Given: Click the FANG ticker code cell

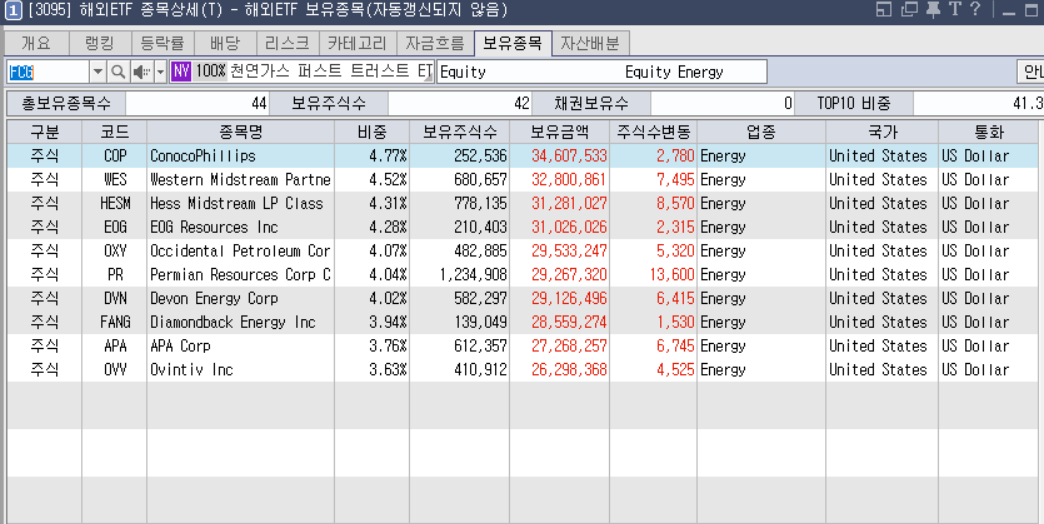Looking at the screenshot, I should coord(115,322).
